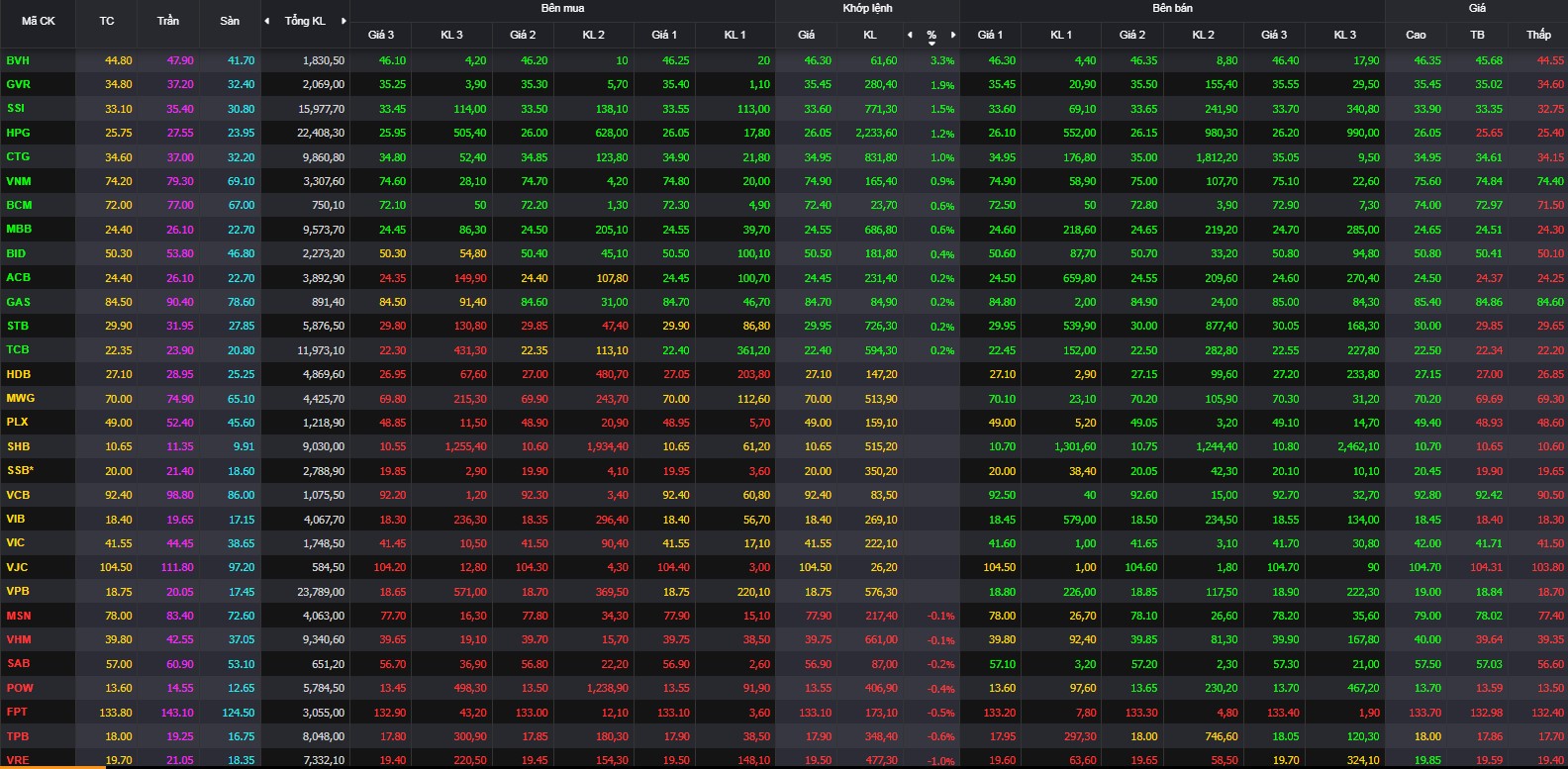Image resolution: width=1568 pixels, height=769 pixels.
Task: Open the HPG stock symbol
Action: [18, 133]
